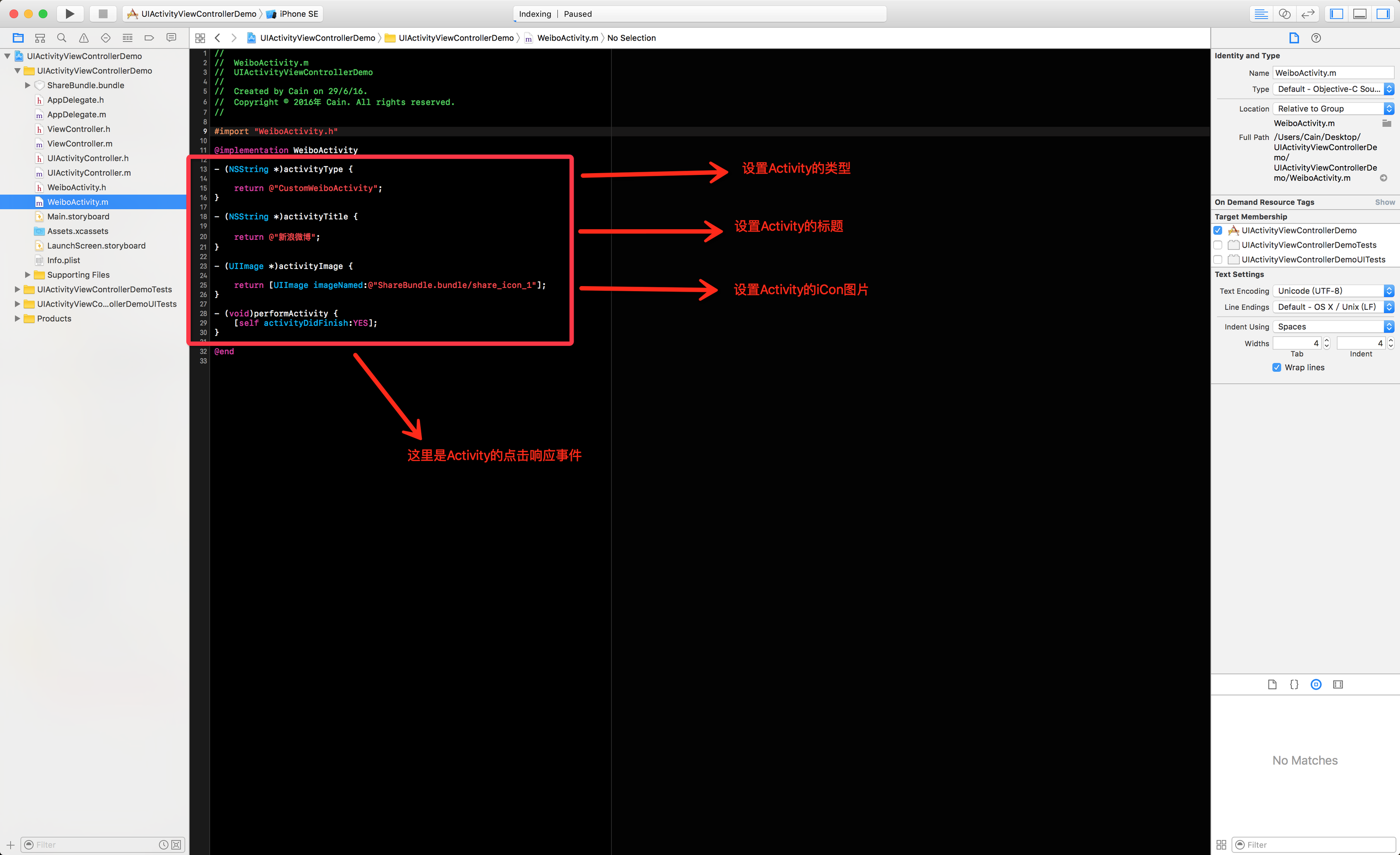
Task: Open the Text Encoding dropdown
Action: click(1333, 291)
